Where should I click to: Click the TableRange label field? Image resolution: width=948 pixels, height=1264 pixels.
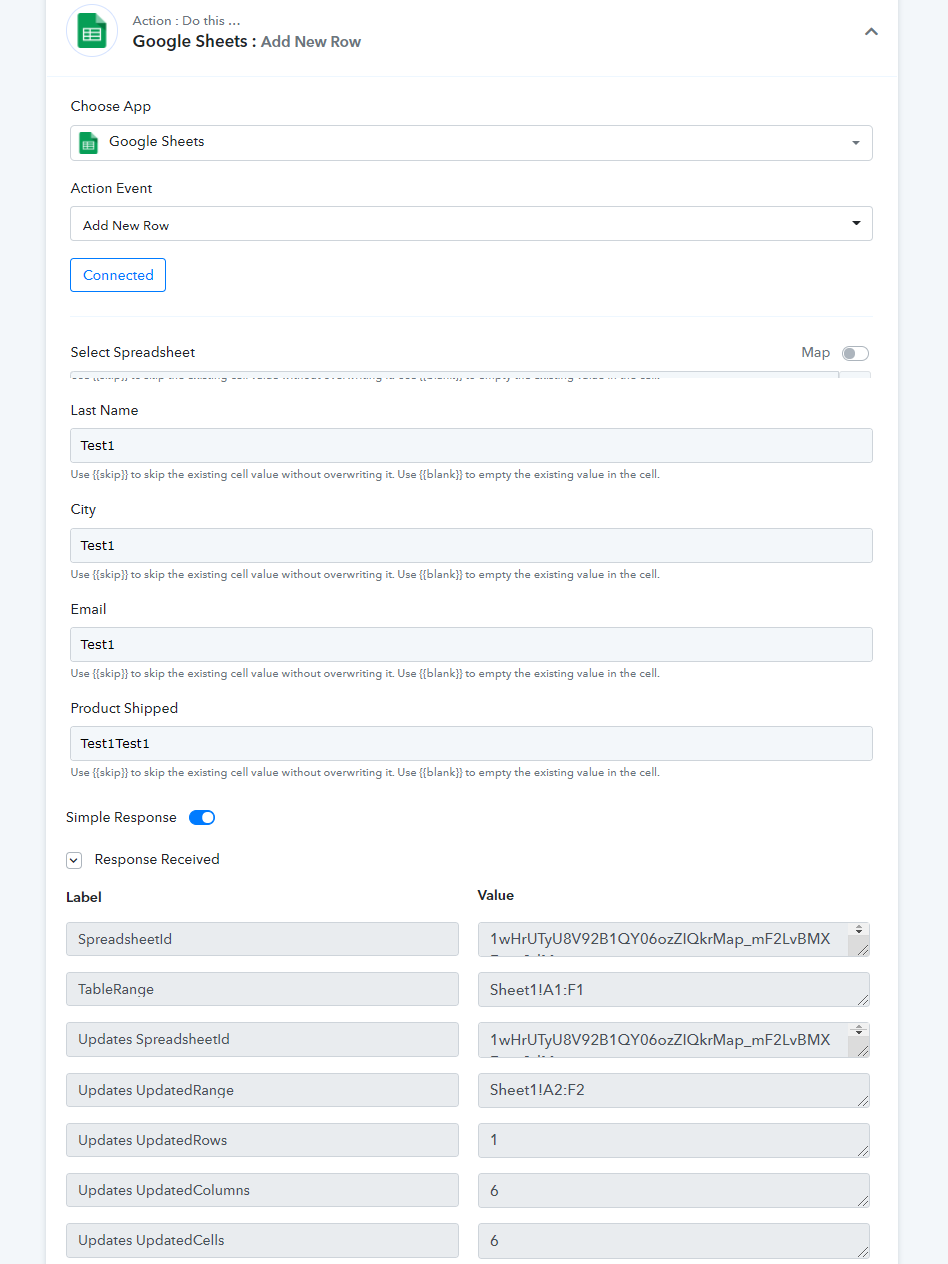click(x=262, y=989)
